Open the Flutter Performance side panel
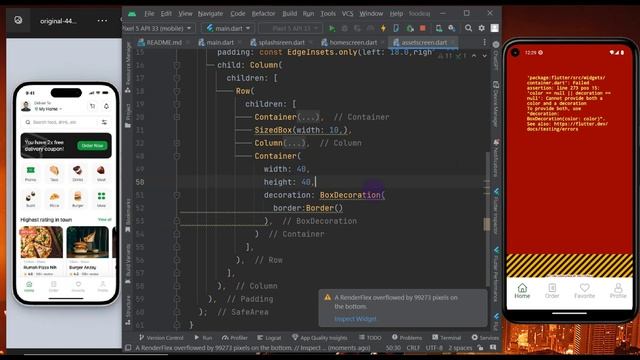 [496, 274]
